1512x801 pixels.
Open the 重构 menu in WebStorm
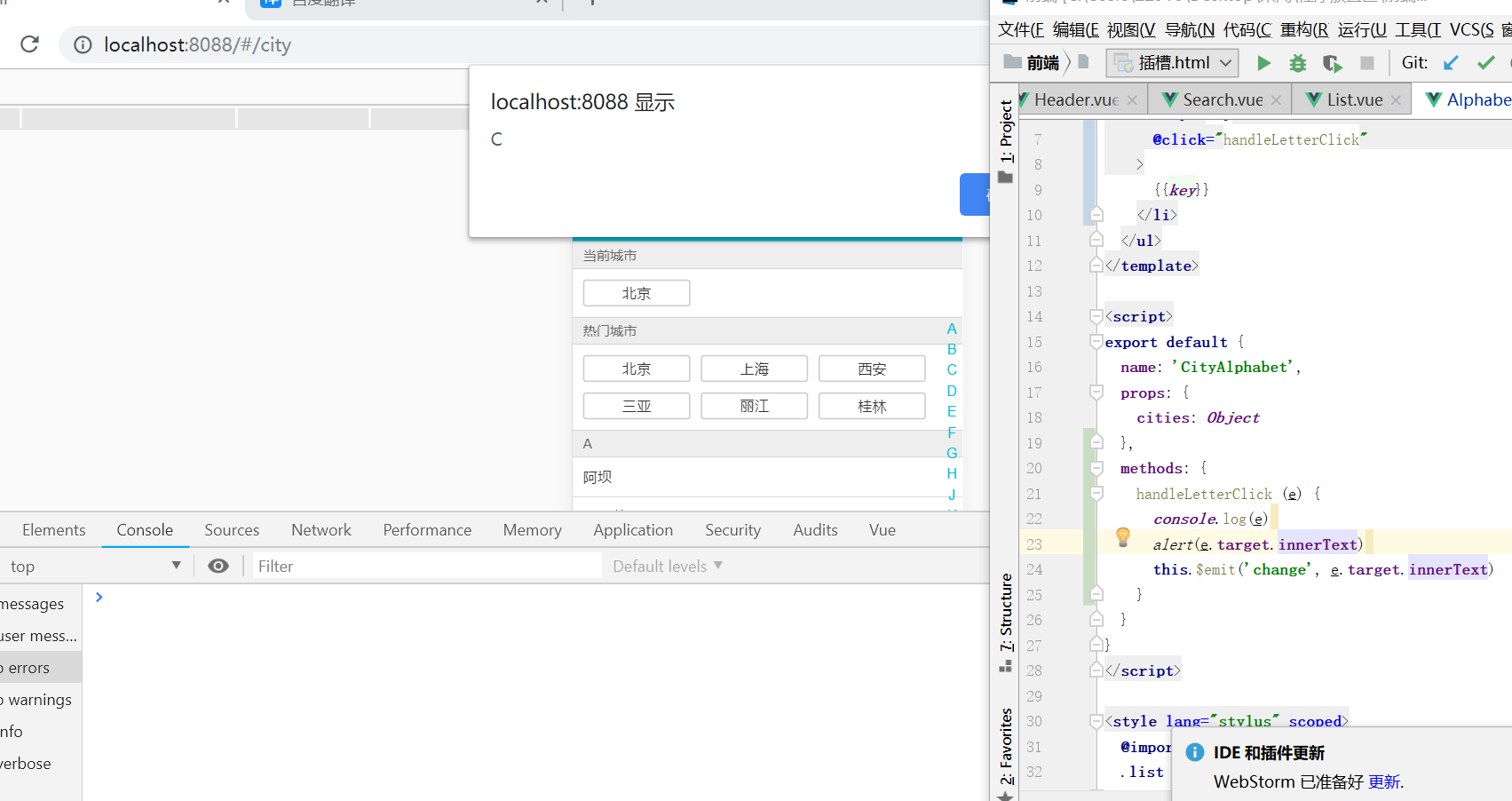click(x=1304, y=30)
